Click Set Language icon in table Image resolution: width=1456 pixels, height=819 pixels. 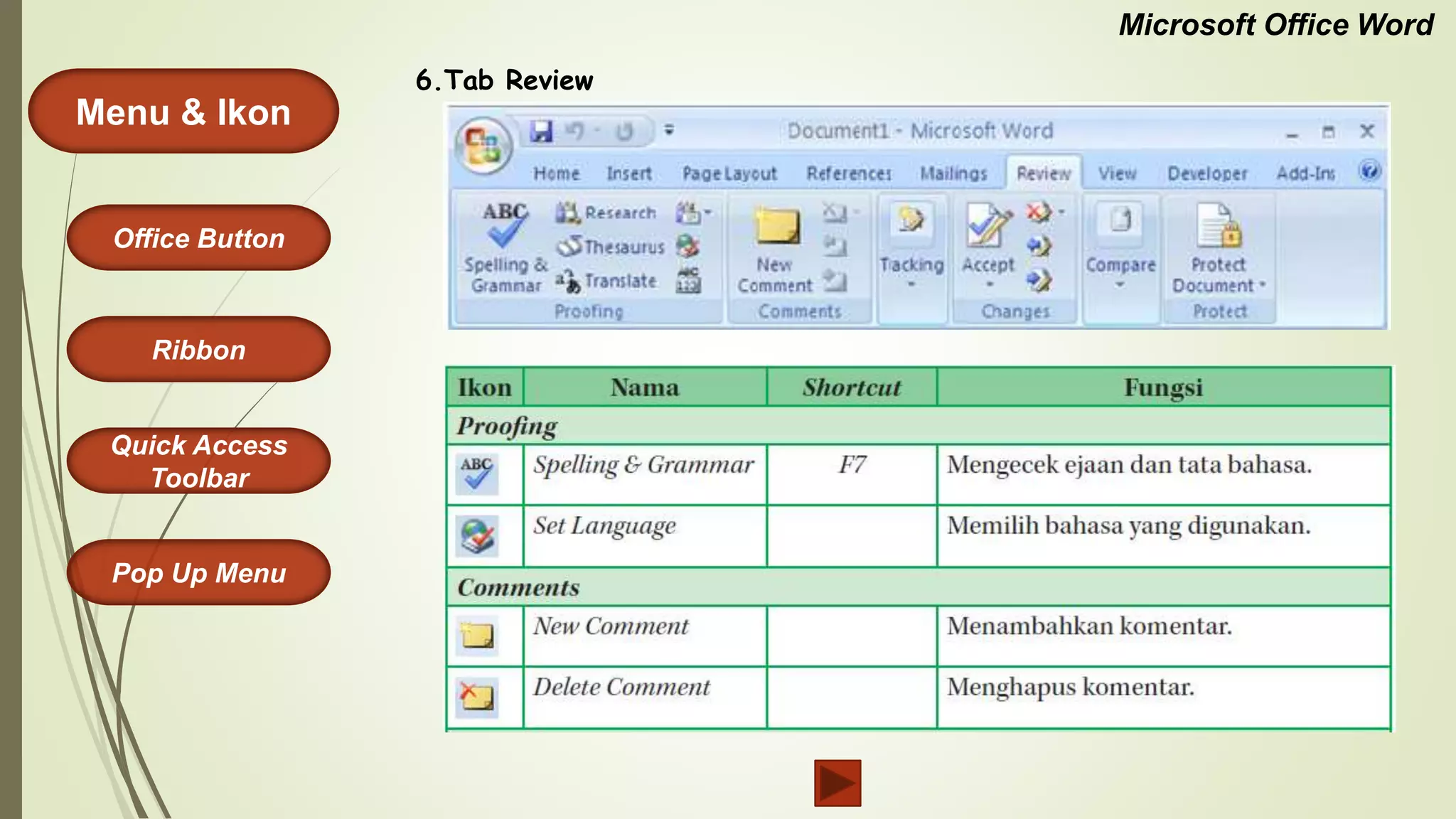(x=477, y=536)
